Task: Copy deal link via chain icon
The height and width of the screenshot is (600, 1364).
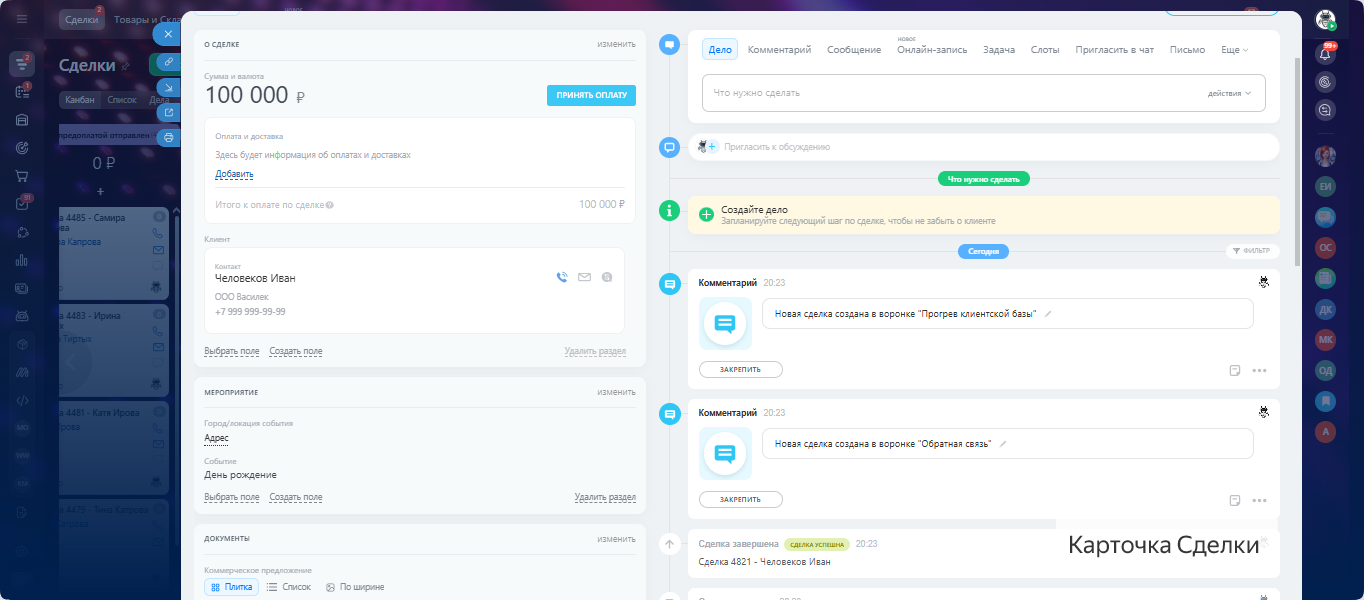Action: [168, 62]
